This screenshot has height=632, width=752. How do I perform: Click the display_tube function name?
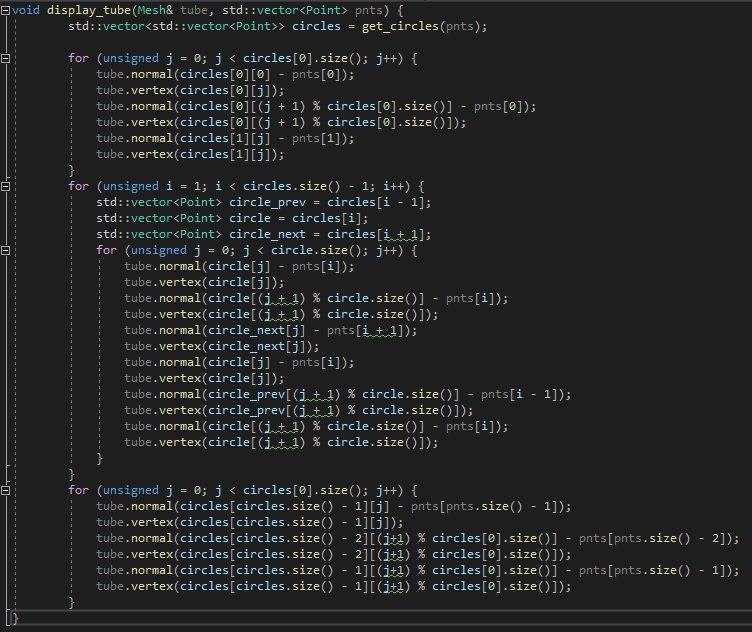tap(89, 11)
